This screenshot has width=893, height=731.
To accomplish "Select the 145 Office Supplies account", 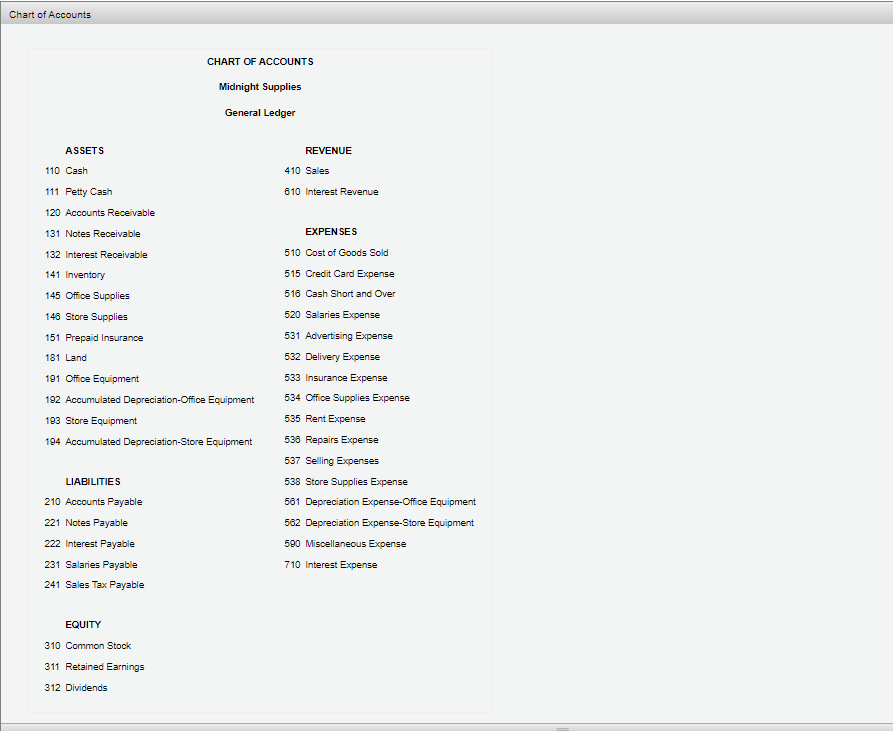I will 87,296.
